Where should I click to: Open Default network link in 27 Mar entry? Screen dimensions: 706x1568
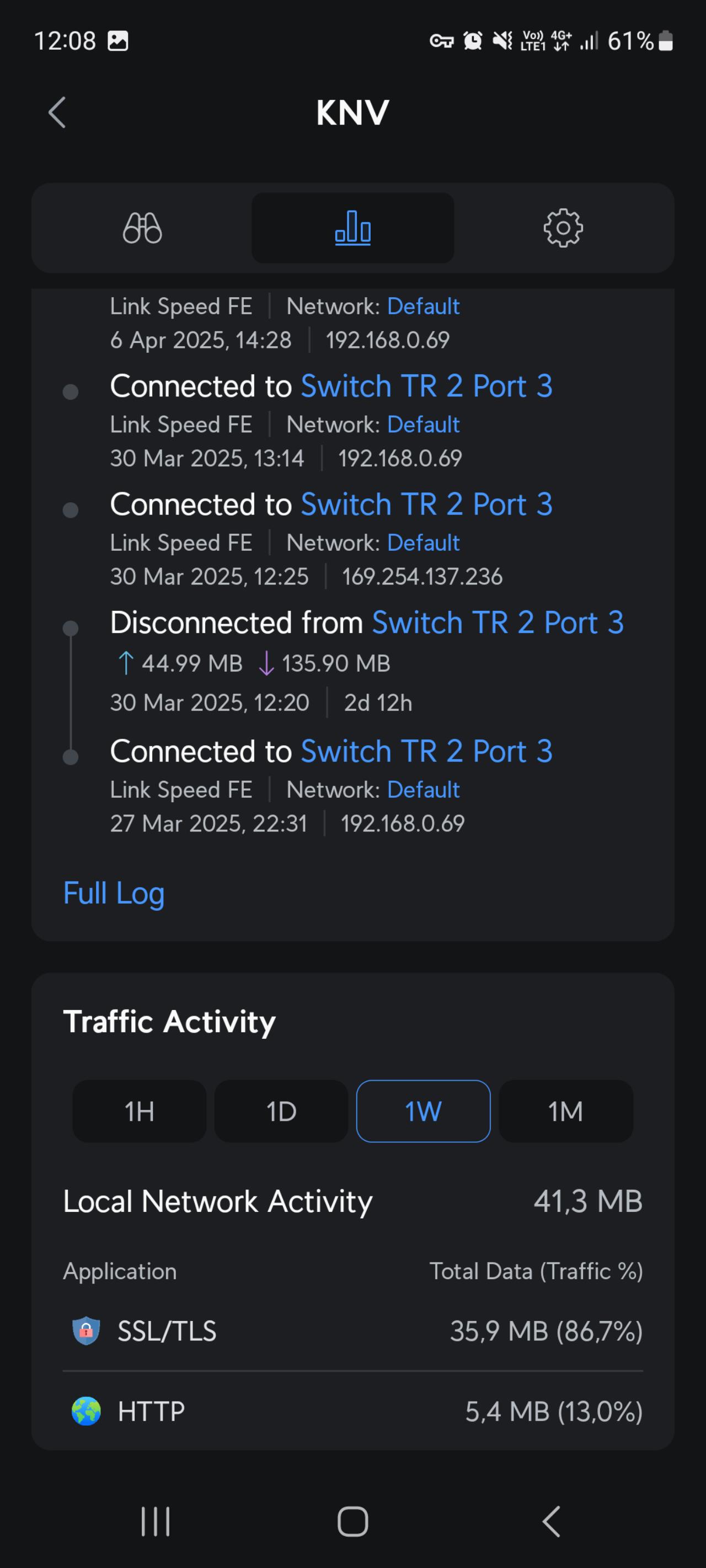[424, 790]
